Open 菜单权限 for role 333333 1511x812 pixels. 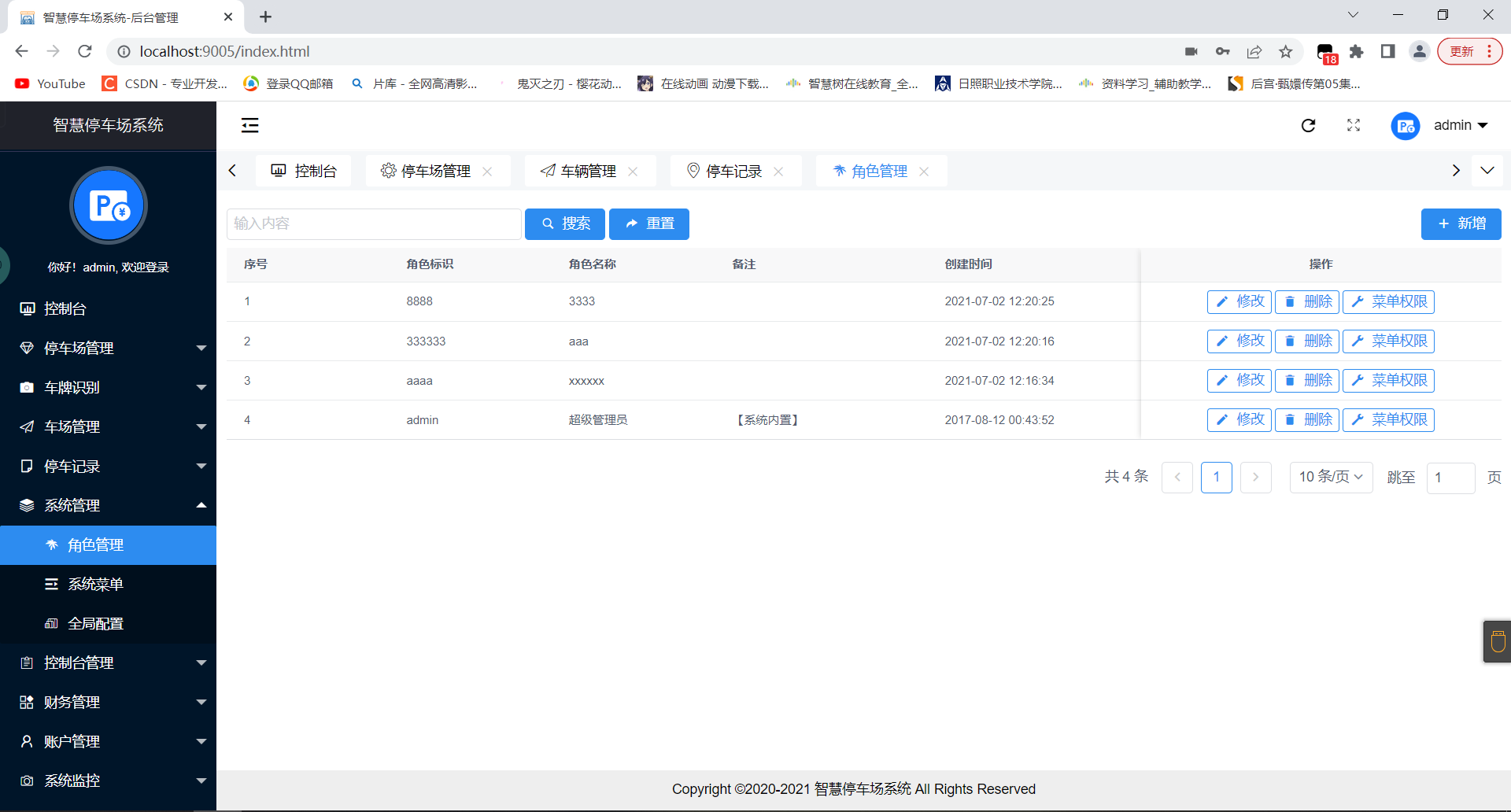point(1388,341)
